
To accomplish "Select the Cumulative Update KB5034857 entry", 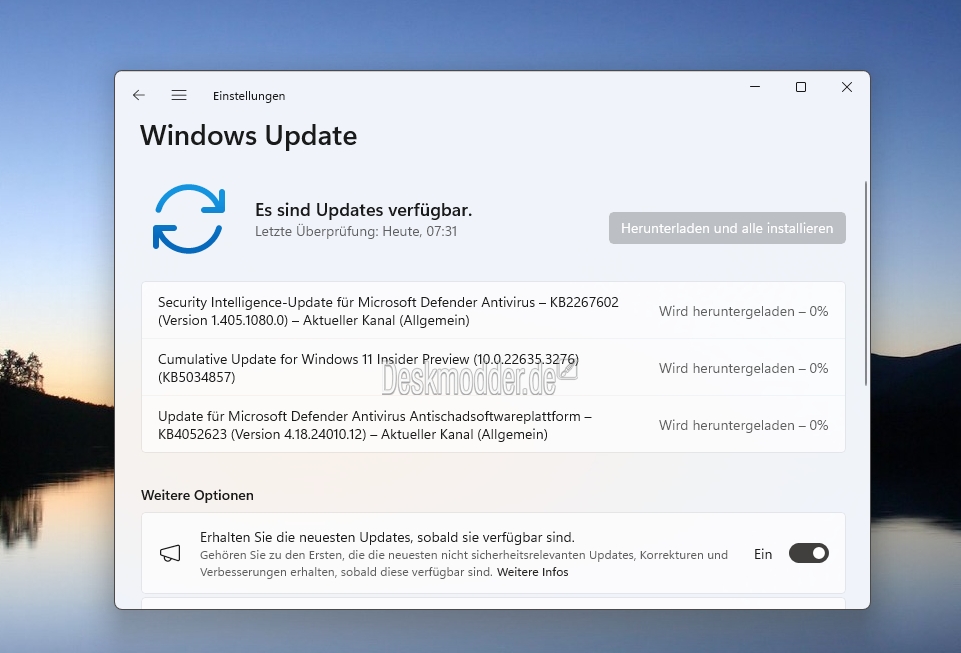I will click(x=368, y=368).
